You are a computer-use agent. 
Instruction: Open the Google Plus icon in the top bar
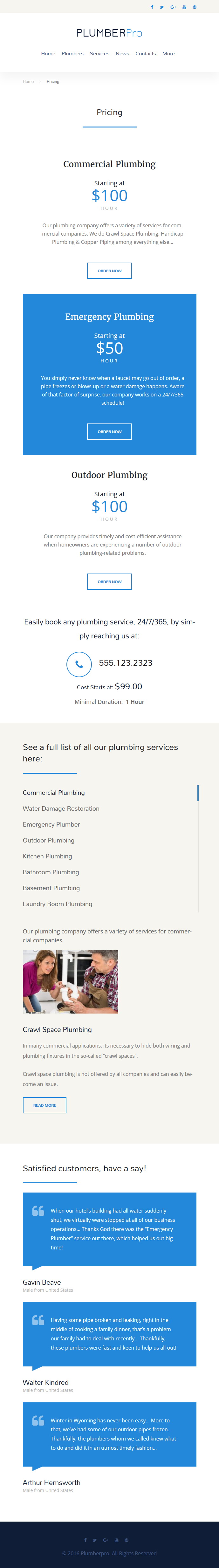[x=173, y=7]
